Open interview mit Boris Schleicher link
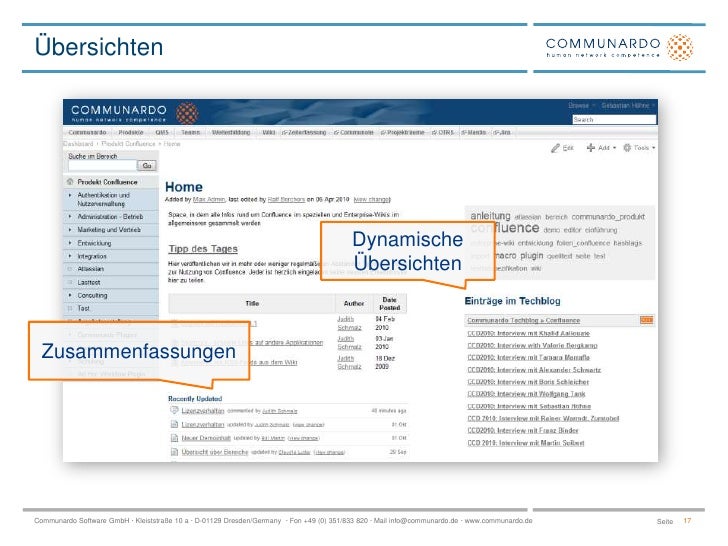Viewport: 728px width, 546px height. tap(528, 382)
